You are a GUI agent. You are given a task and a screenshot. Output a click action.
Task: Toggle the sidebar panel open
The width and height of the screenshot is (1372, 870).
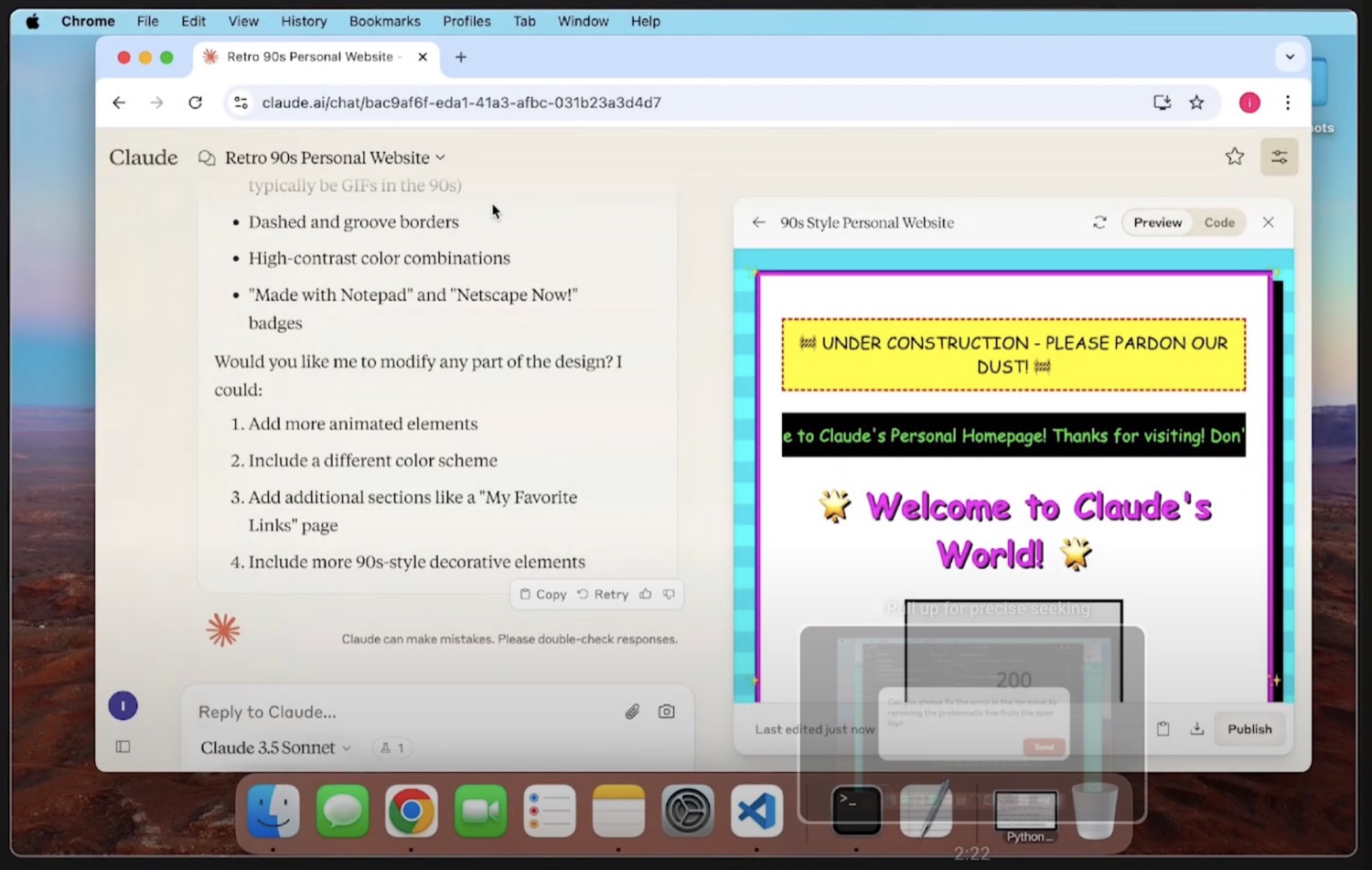point(123,746)
